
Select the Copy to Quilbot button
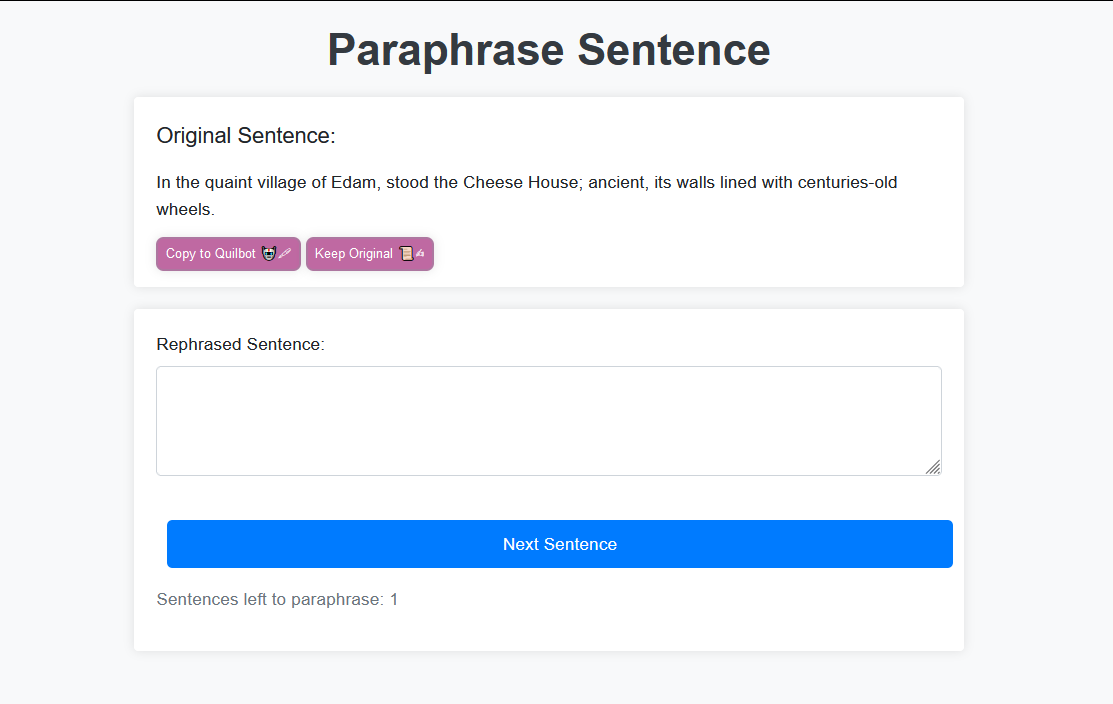click(x=228, y=253)
